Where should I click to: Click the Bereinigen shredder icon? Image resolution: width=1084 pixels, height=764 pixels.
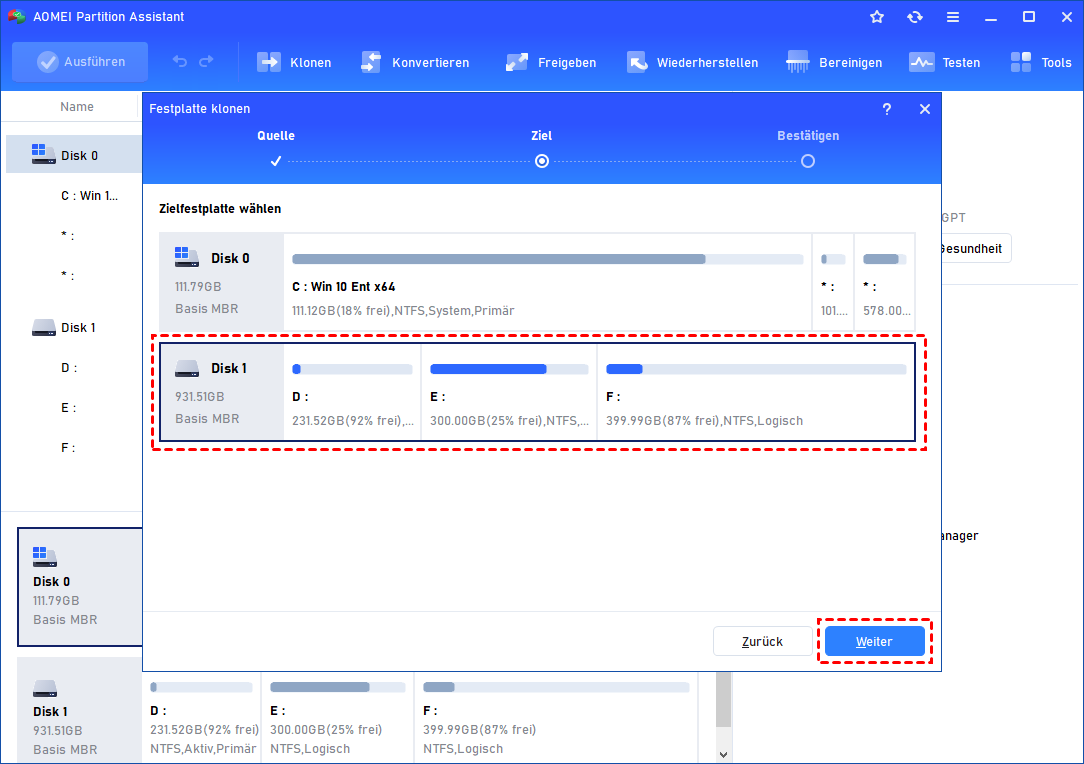point(798,62)
